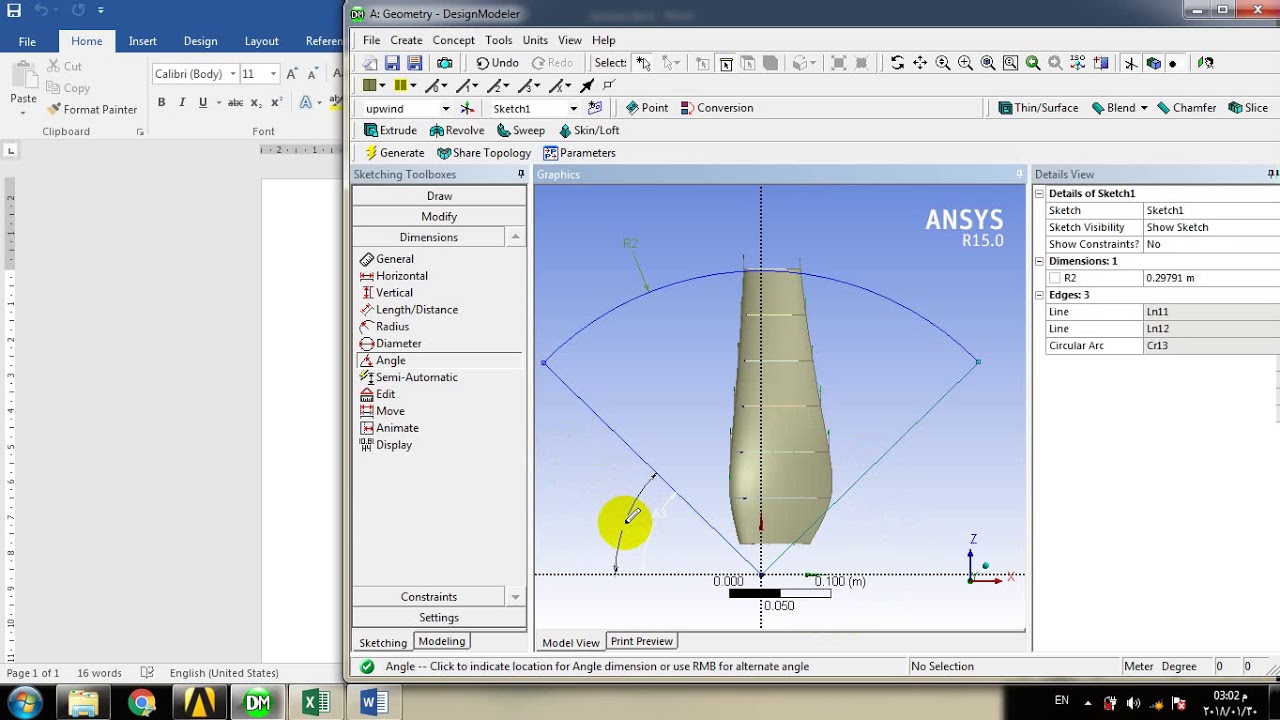This screenshot has width=1280, height=720.
Task: Open the Blend dropdown arrow
Action: [1144, 108]
